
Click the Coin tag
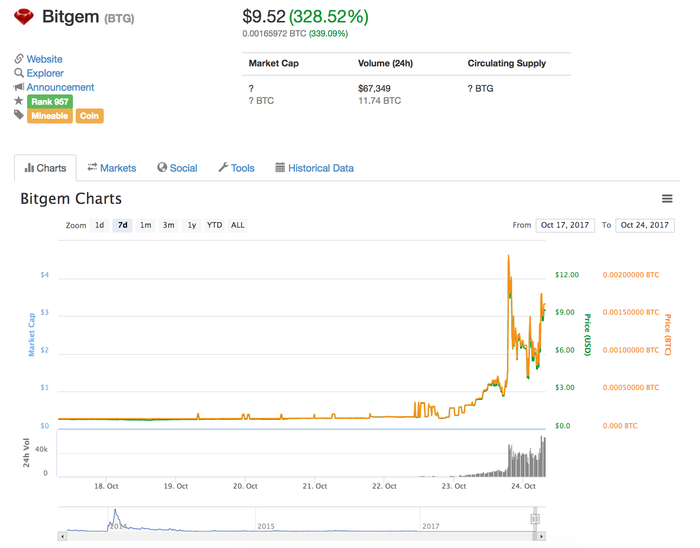[89, 116]
